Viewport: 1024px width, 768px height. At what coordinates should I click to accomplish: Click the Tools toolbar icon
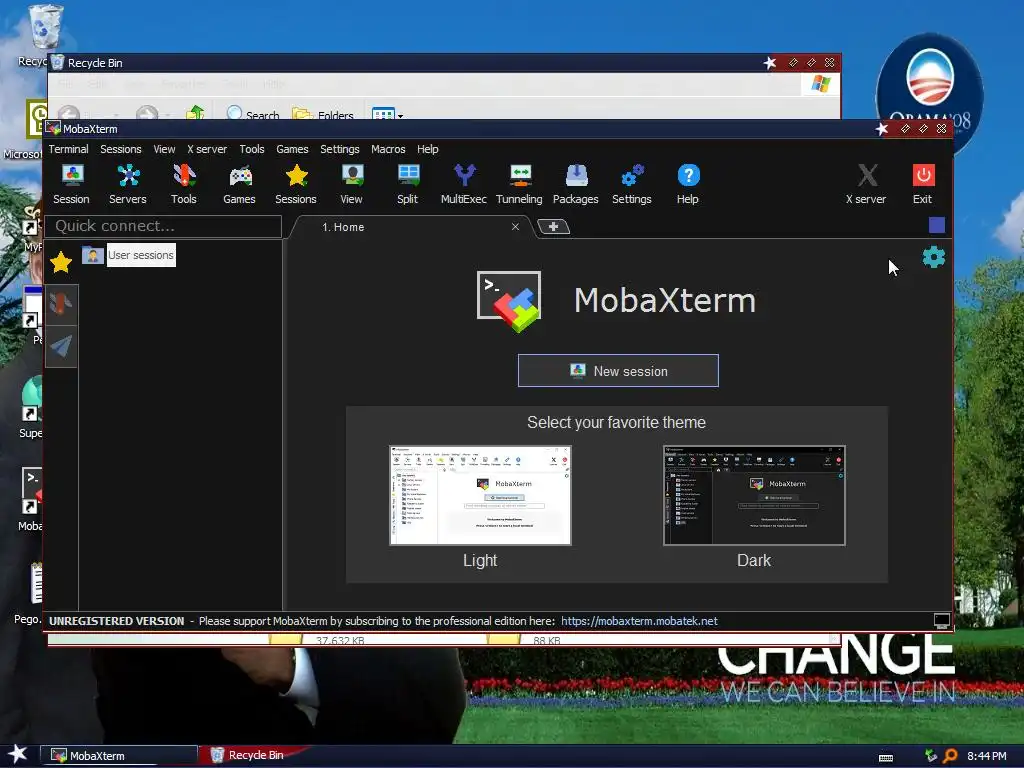tap(184, 185)
